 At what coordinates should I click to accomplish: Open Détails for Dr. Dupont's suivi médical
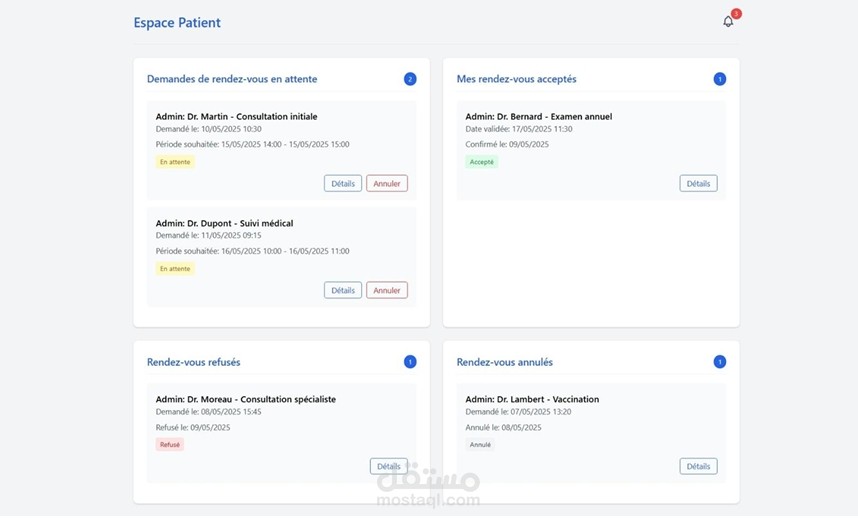[343, 290]
